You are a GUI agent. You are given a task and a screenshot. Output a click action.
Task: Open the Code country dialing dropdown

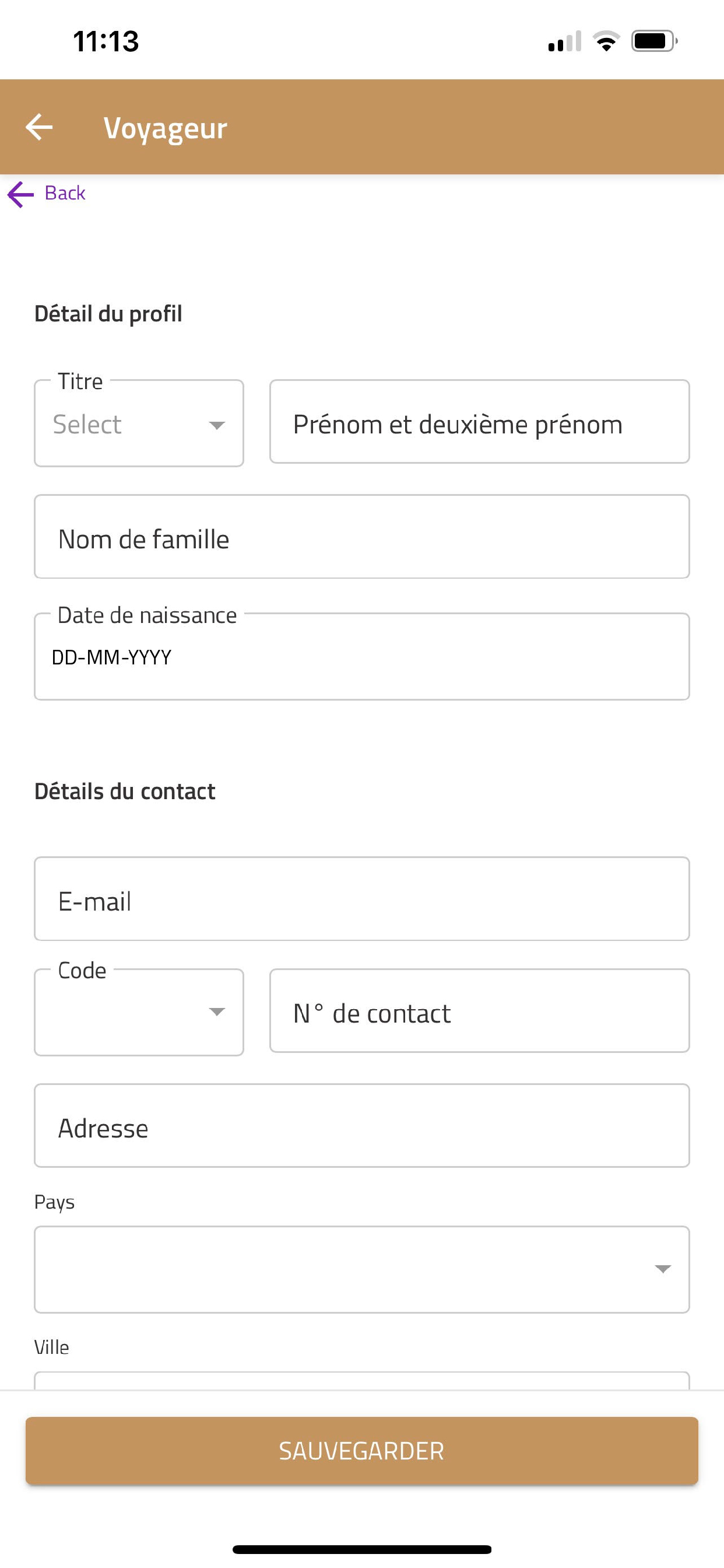(139, 1012)
